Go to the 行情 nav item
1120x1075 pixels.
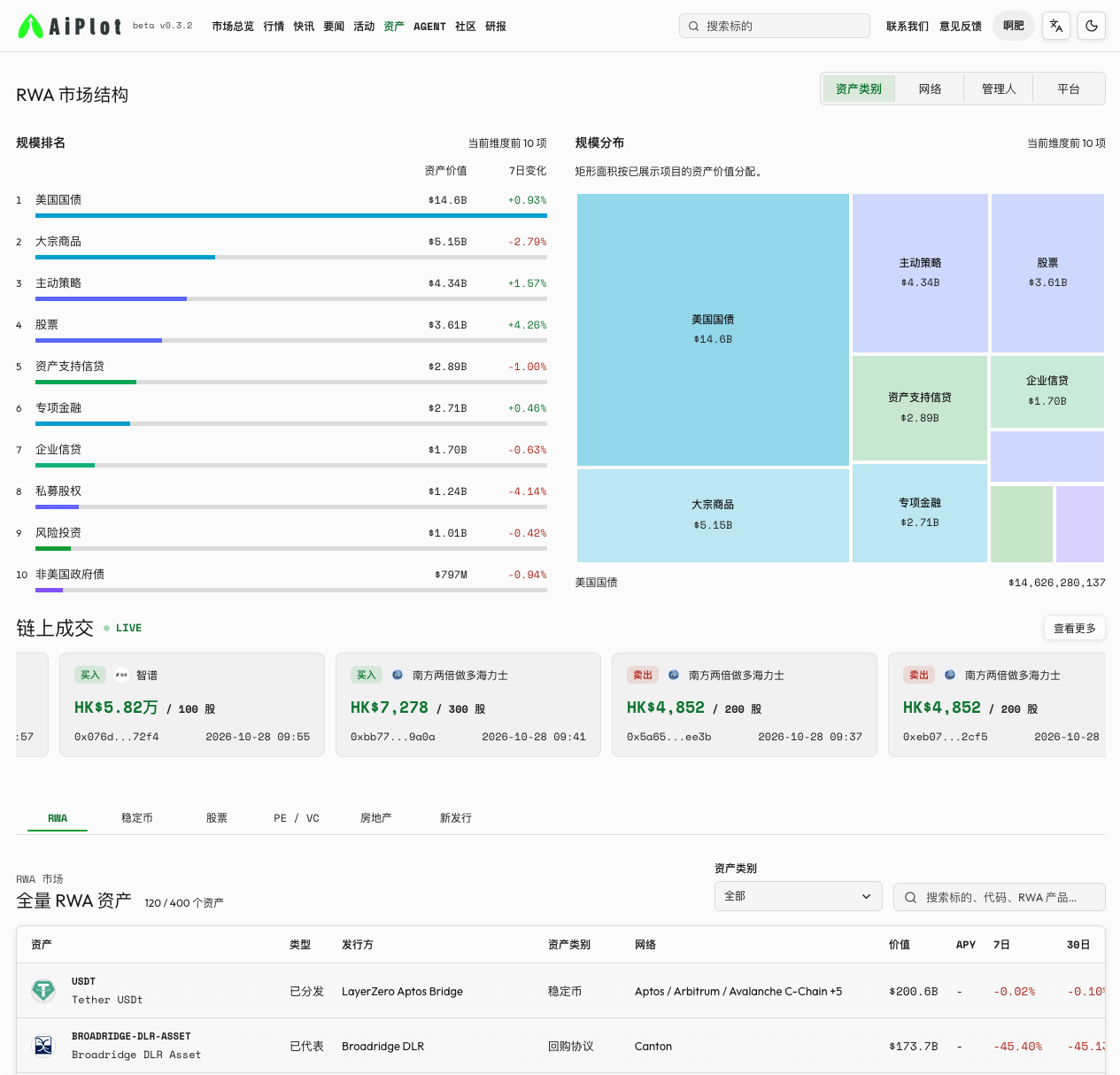point(274,27)
